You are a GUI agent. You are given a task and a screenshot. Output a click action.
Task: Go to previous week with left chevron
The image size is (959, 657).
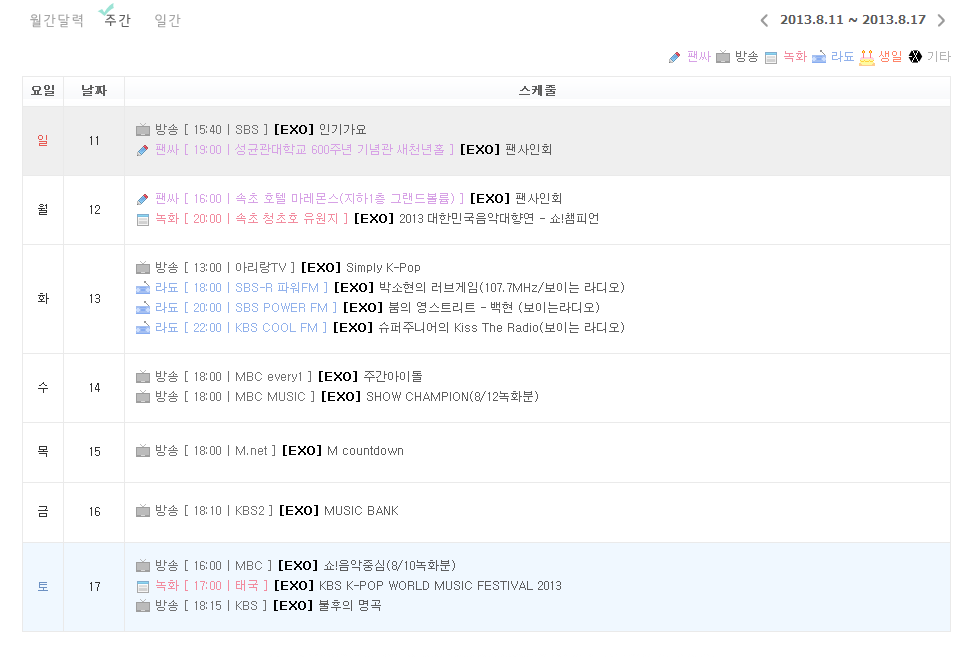(765, 20)
